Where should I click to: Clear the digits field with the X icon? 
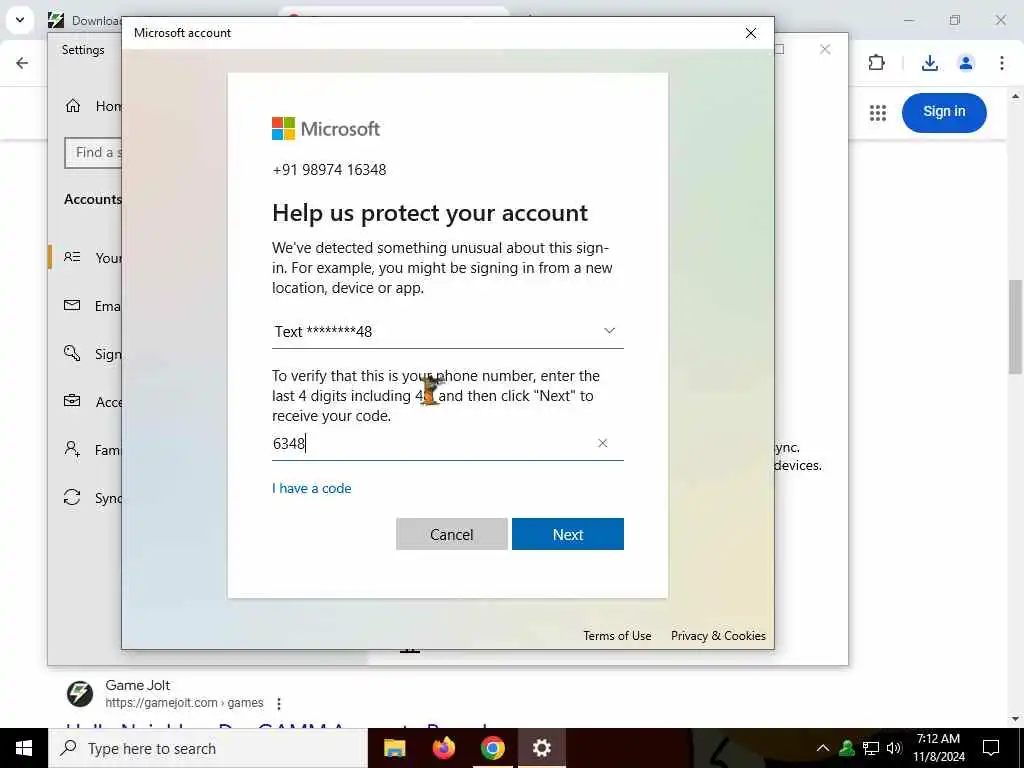[603, 443]
